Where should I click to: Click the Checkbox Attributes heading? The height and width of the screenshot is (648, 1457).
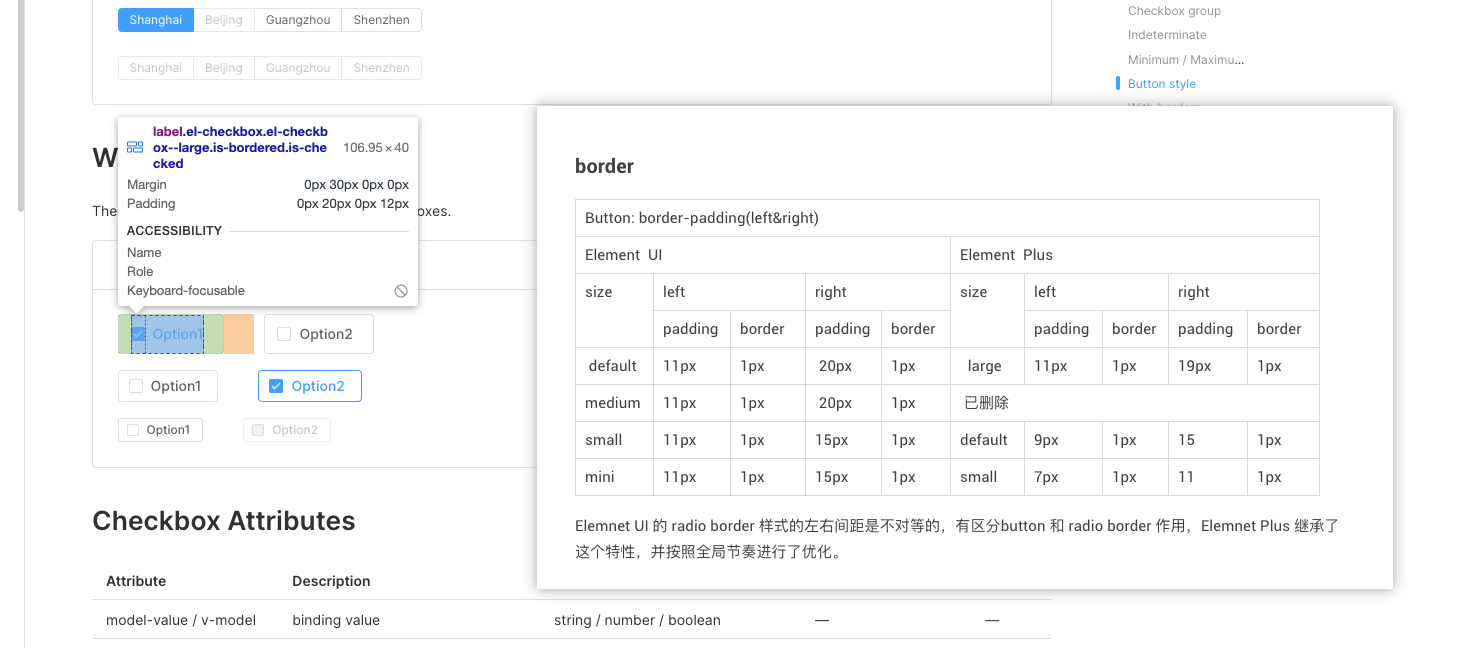pyautogui.click(x=224, y=521)
